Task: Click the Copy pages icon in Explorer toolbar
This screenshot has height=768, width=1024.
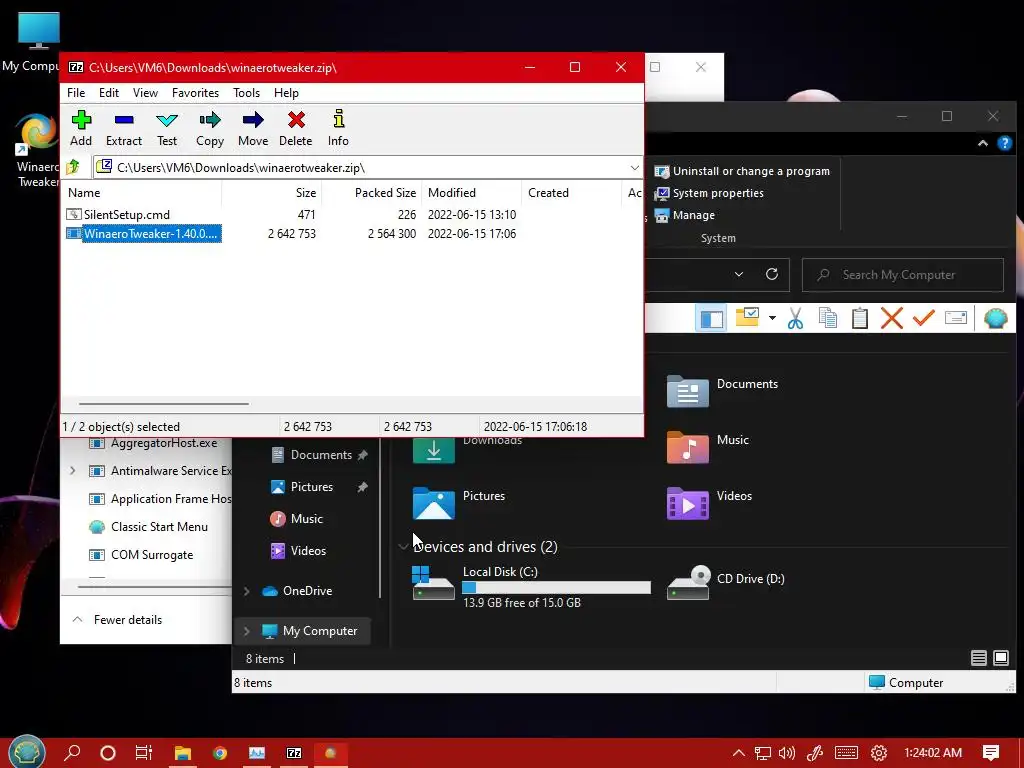Action: point(827,319)
